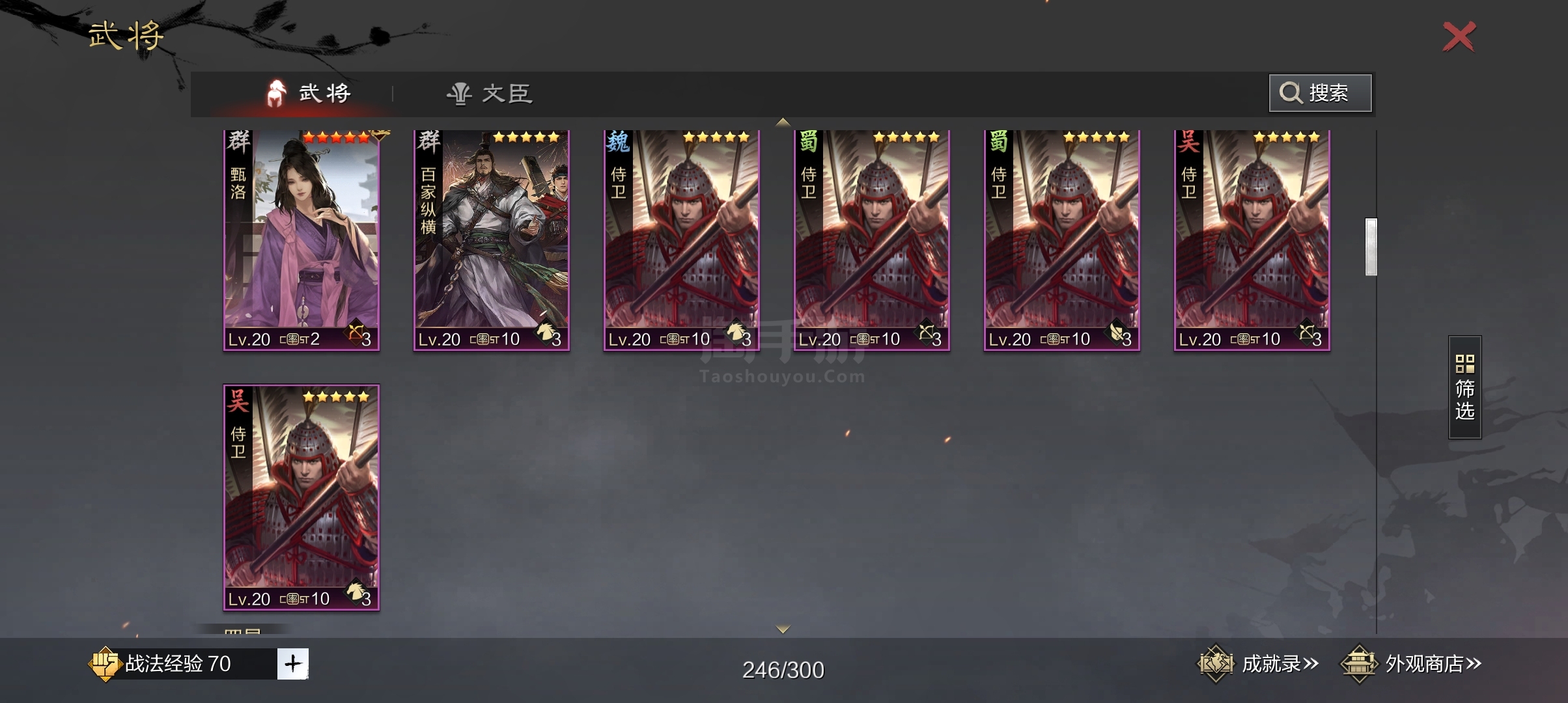The image size is (1568, 703).
Task: Click the 外观商店 building icon
Action: [x=1359, y=664]
